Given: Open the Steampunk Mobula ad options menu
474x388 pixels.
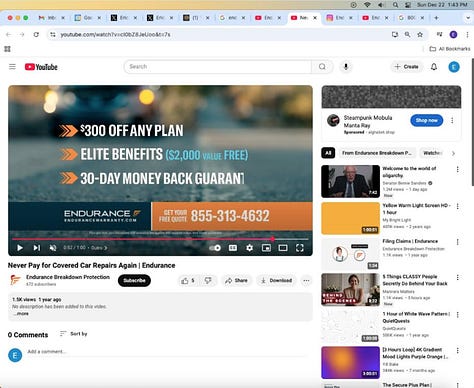Looking at the screenshot, I should [x=452, y=120].
